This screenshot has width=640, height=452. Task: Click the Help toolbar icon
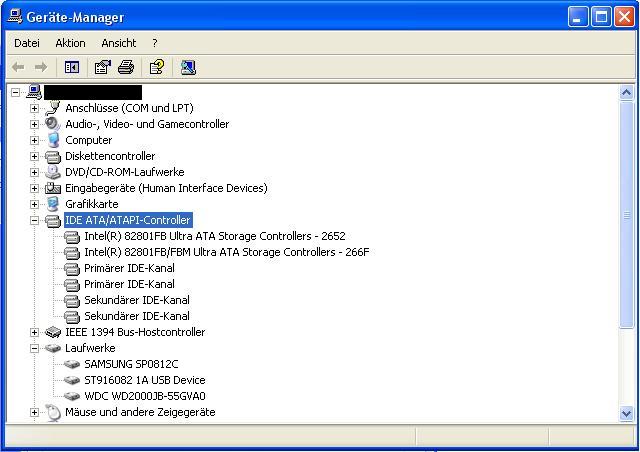(157, 67)
